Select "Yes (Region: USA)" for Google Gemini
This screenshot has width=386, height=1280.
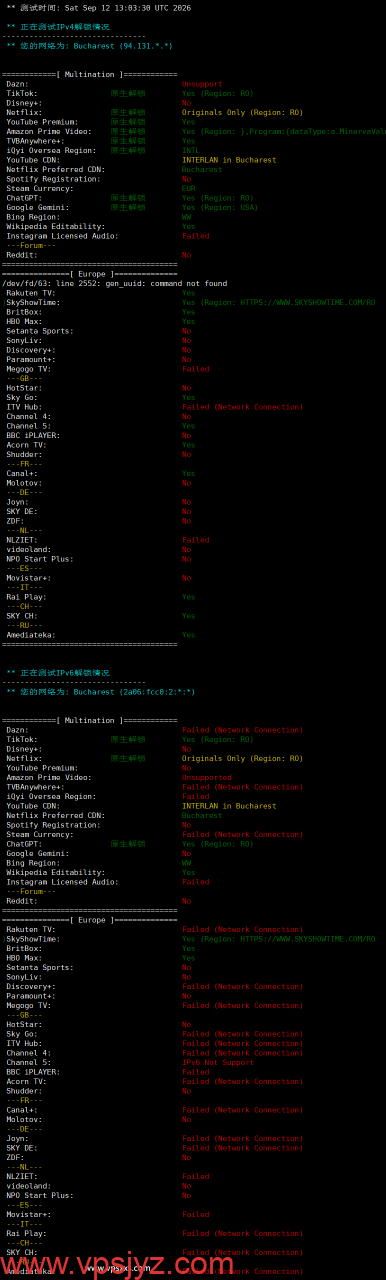point(219,207)
